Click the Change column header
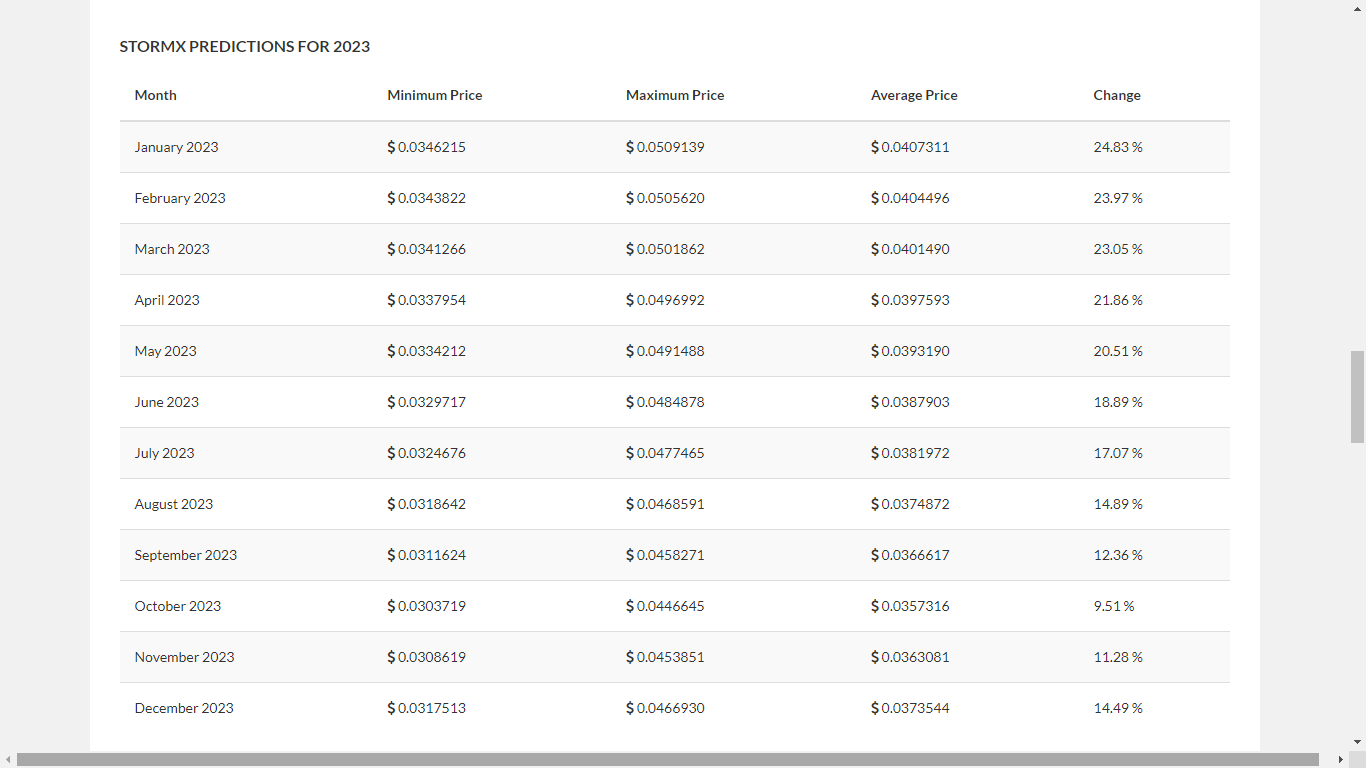 tap(1117, 95)
